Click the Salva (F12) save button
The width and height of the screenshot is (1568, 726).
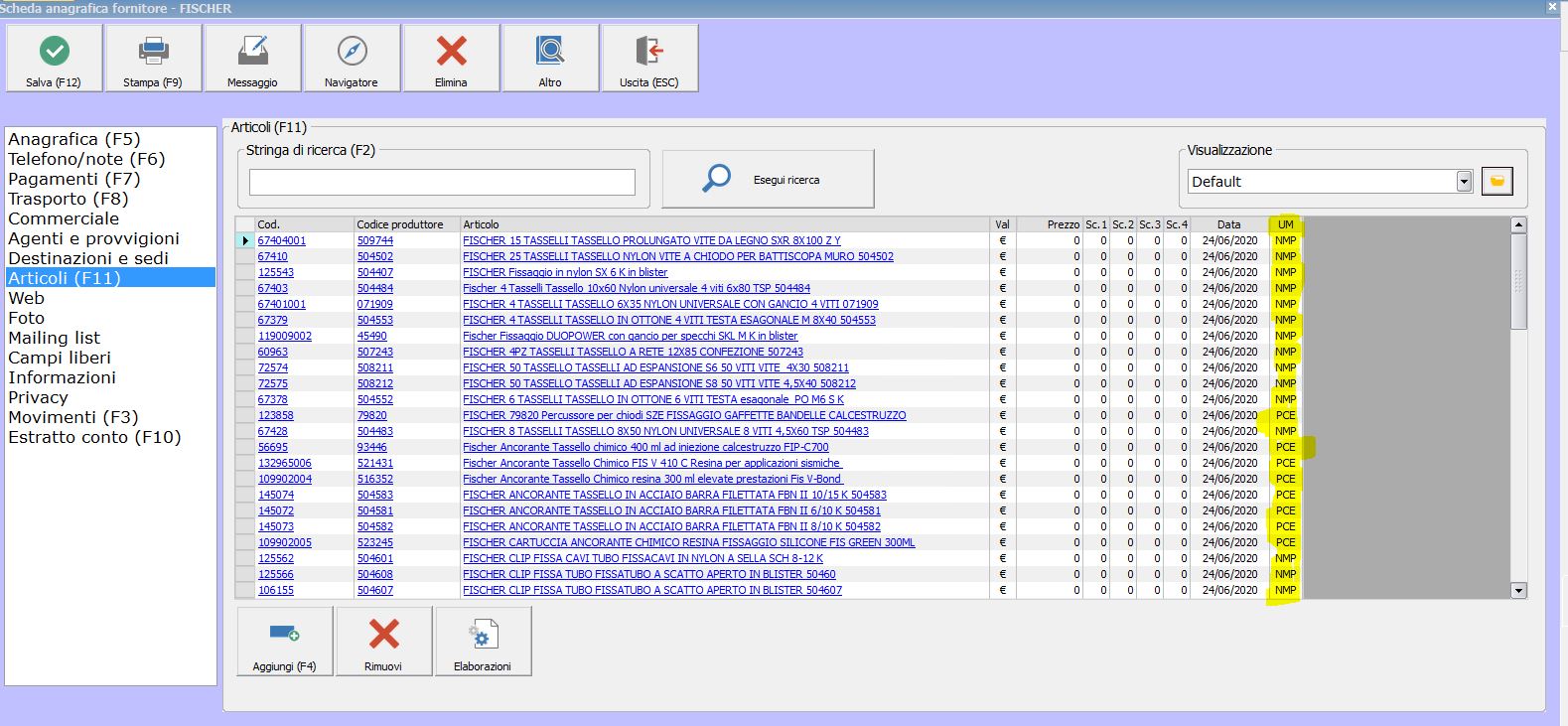(x=54, y=59)
